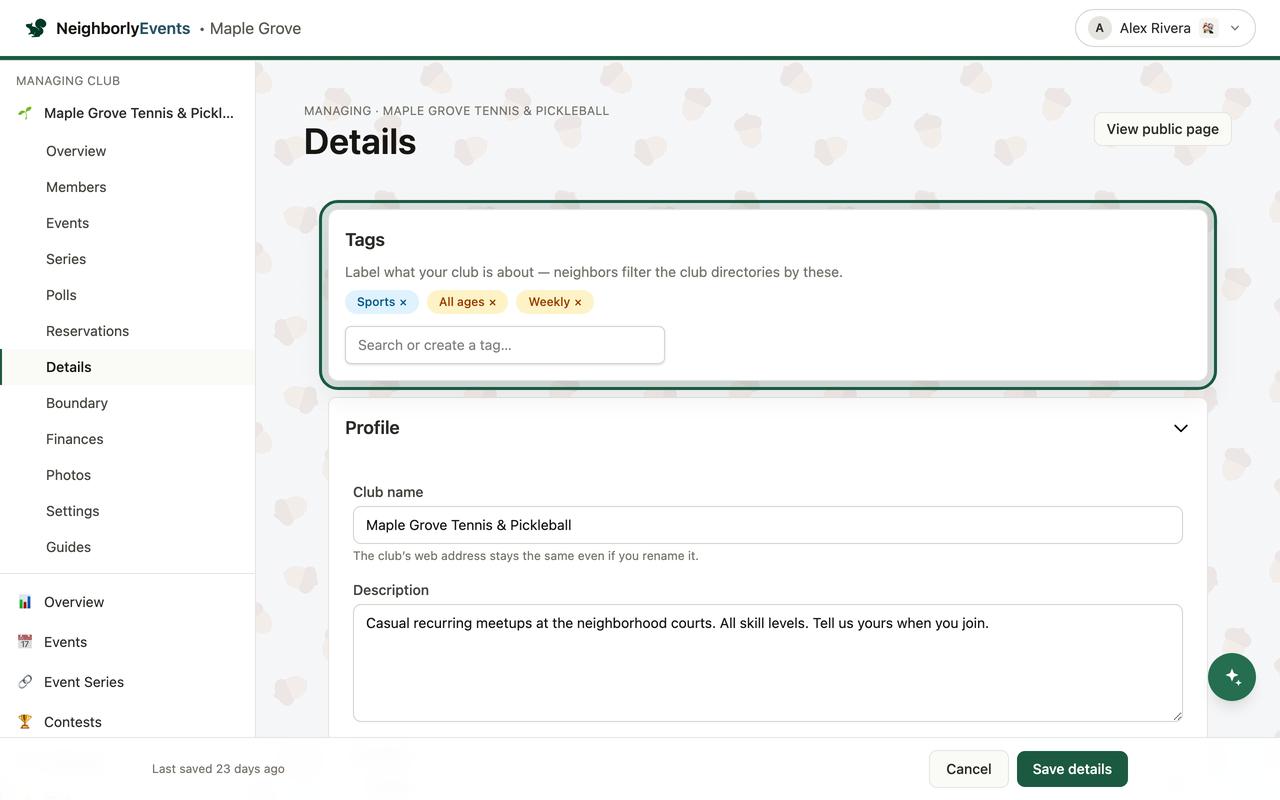This screenshot has height=800, width=1280.
Task: Open the Photos section
Action: click(x=68, y=475)
